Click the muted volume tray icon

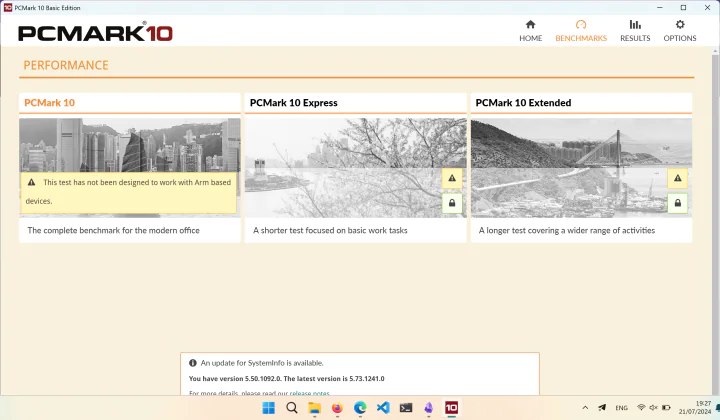pyautogui.click(x=653, y=407)
